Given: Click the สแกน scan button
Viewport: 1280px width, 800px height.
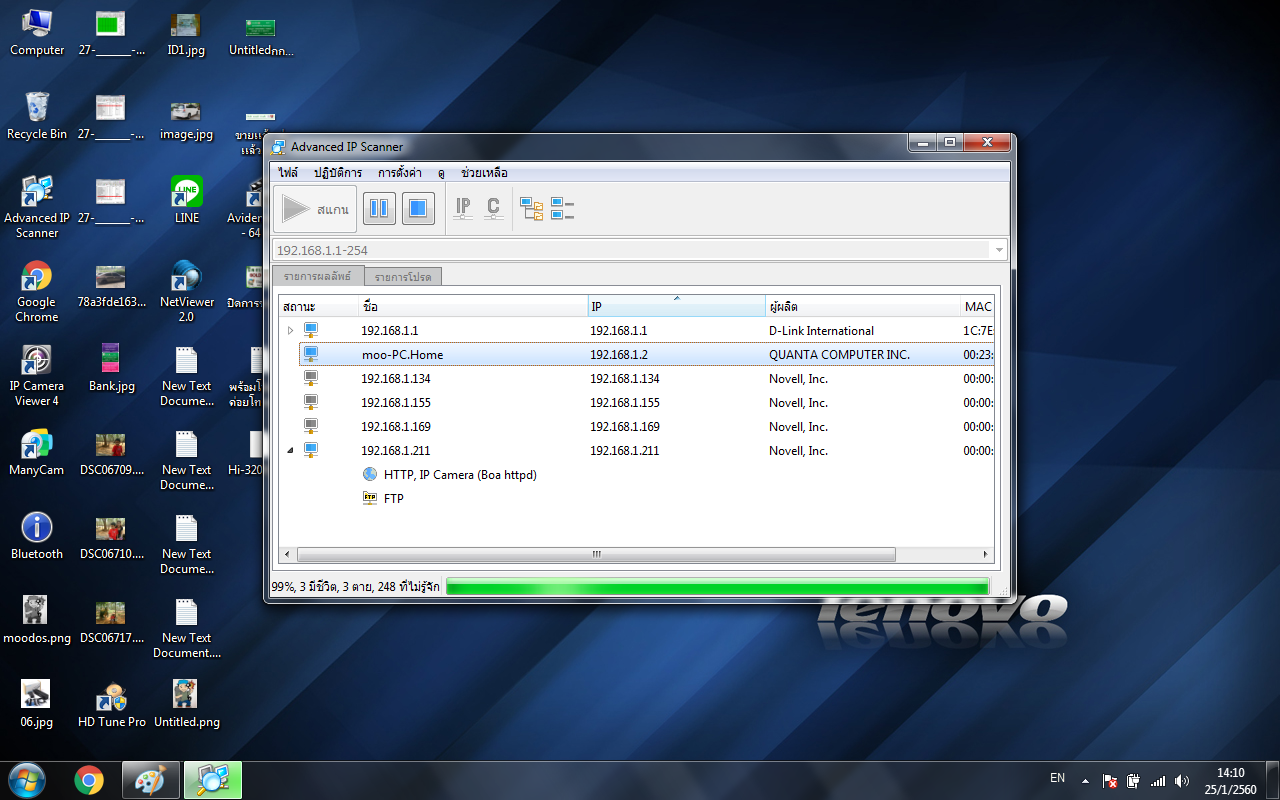Looking at the screenshot, I should click(x=316, y=209).
